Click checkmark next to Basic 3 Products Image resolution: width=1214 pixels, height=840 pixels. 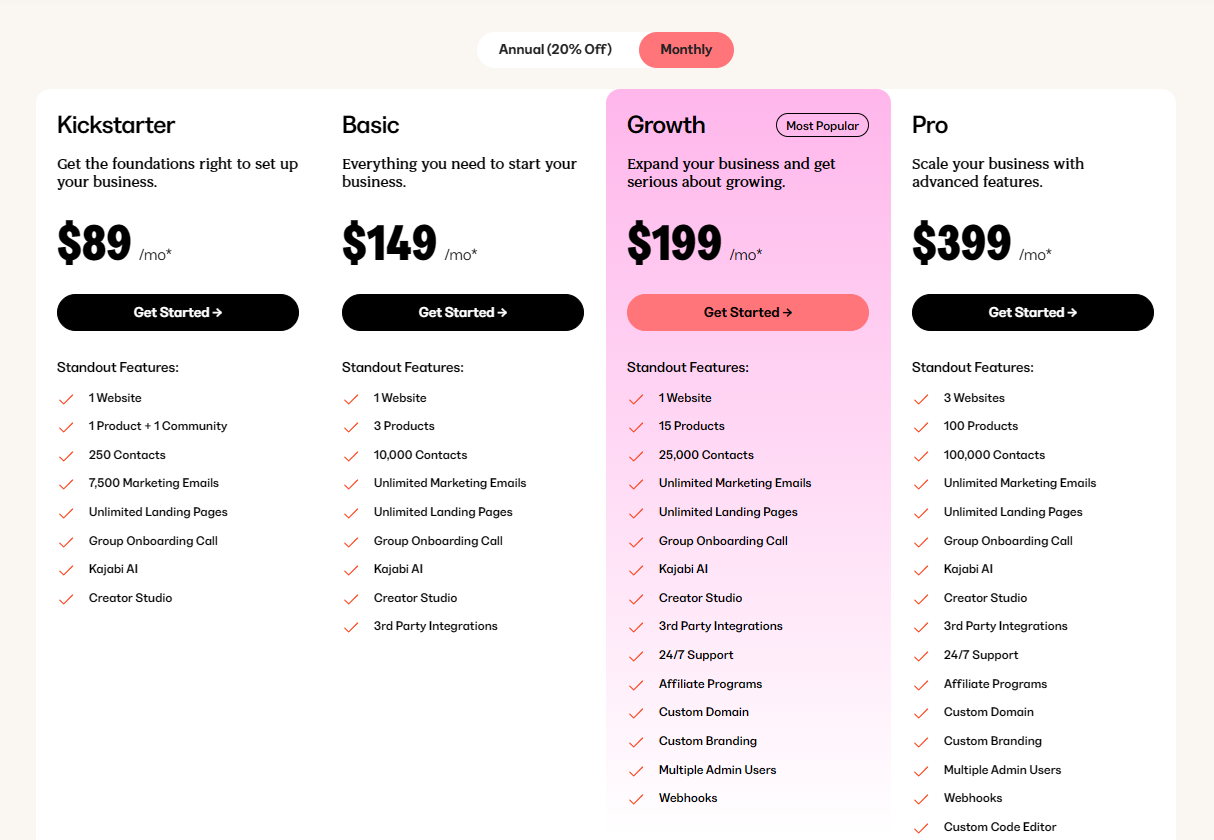pyautogui.click(x=351, y=427)
